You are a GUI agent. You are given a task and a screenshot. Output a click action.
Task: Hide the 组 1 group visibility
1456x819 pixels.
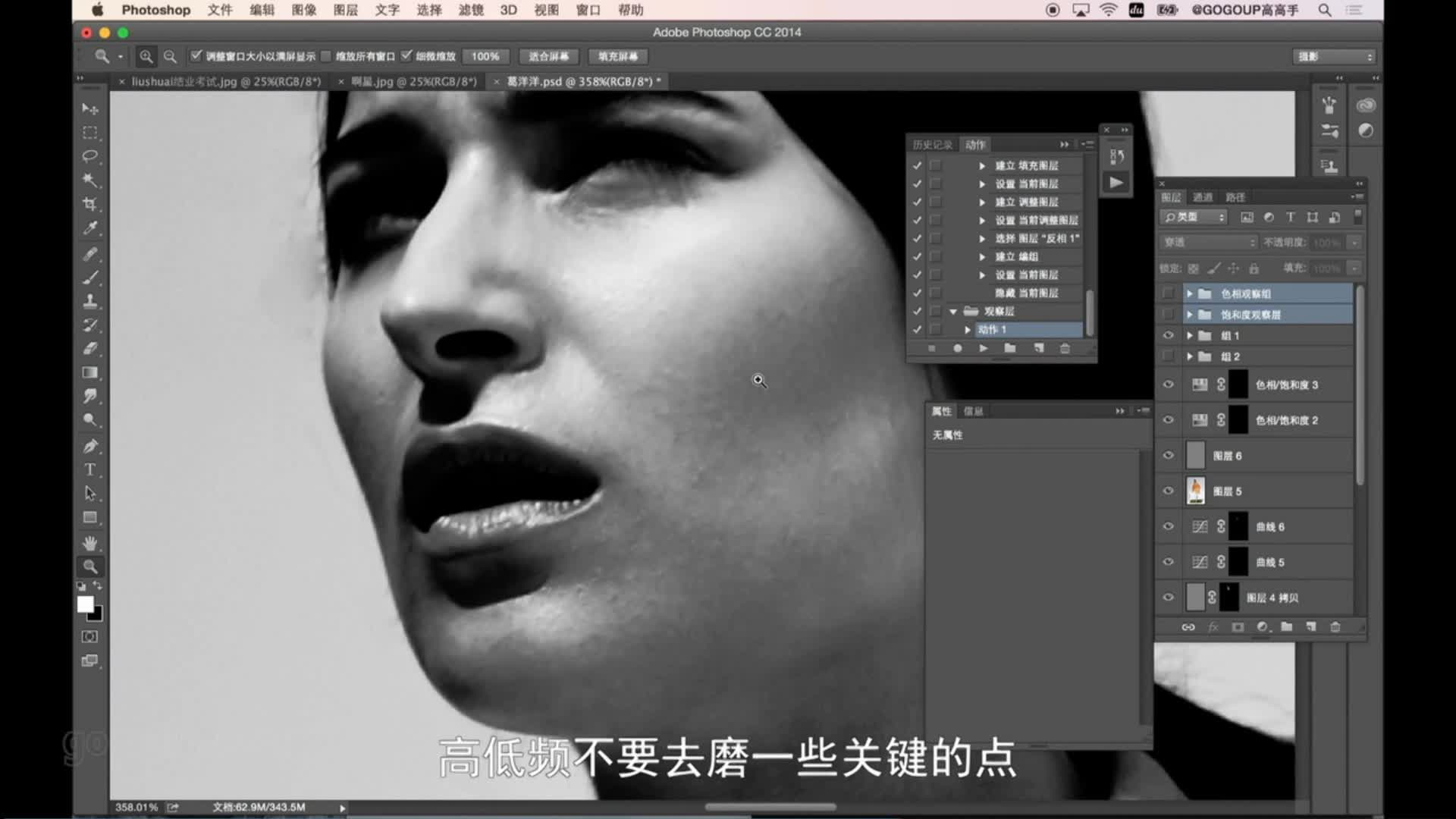click(x=1169, y=335)
